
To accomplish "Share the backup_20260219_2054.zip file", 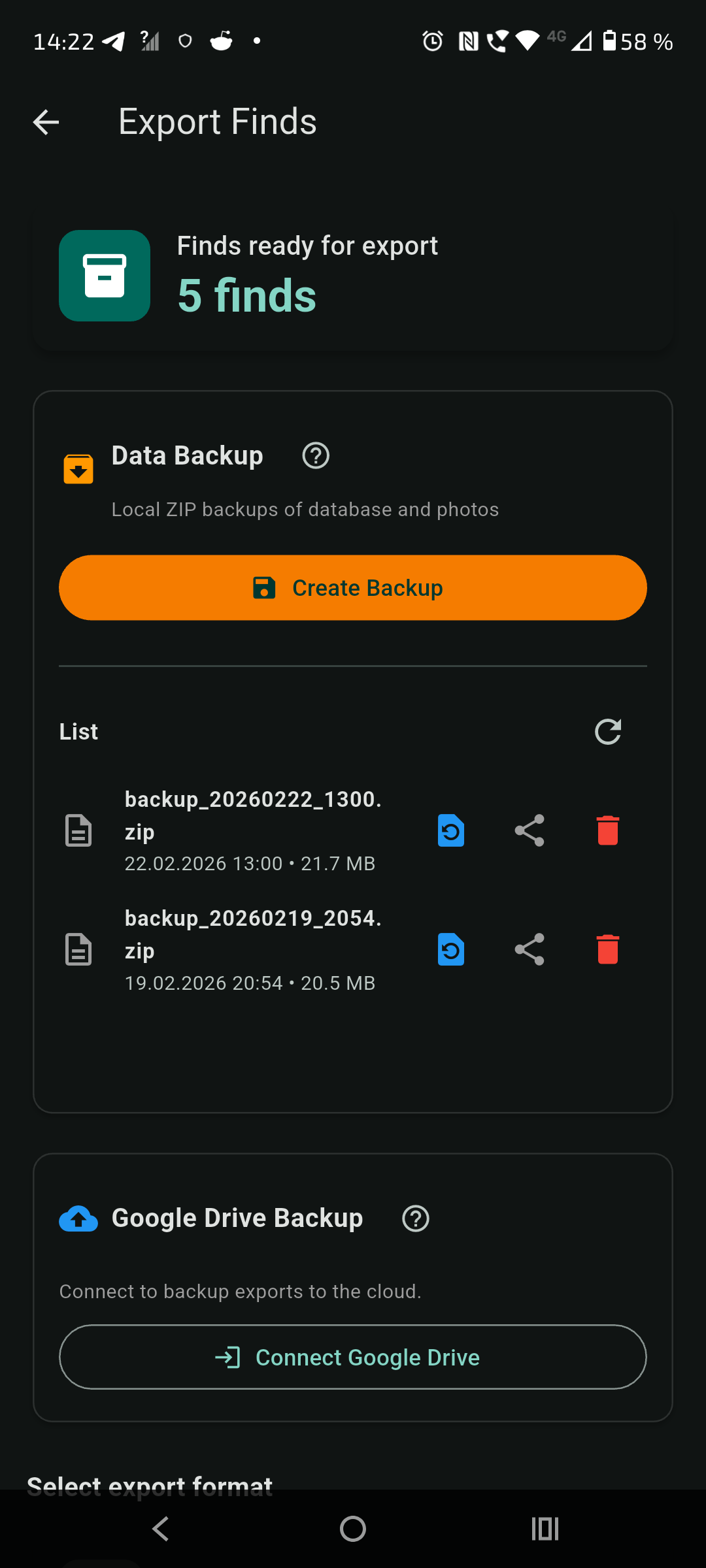I will [x=529, y=949].
